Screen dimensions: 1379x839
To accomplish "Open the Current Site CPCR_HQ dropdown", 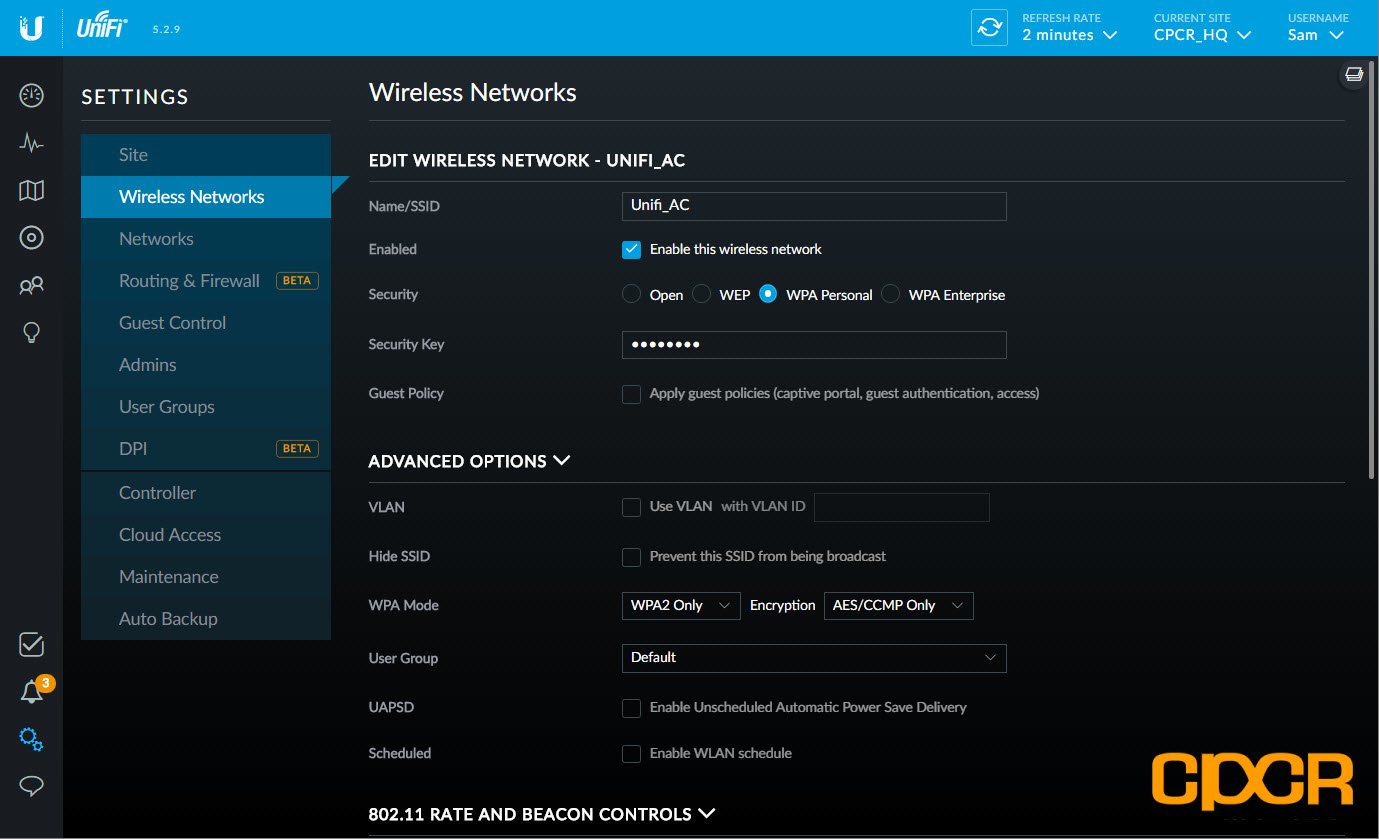I will (x=1202, y=35).
